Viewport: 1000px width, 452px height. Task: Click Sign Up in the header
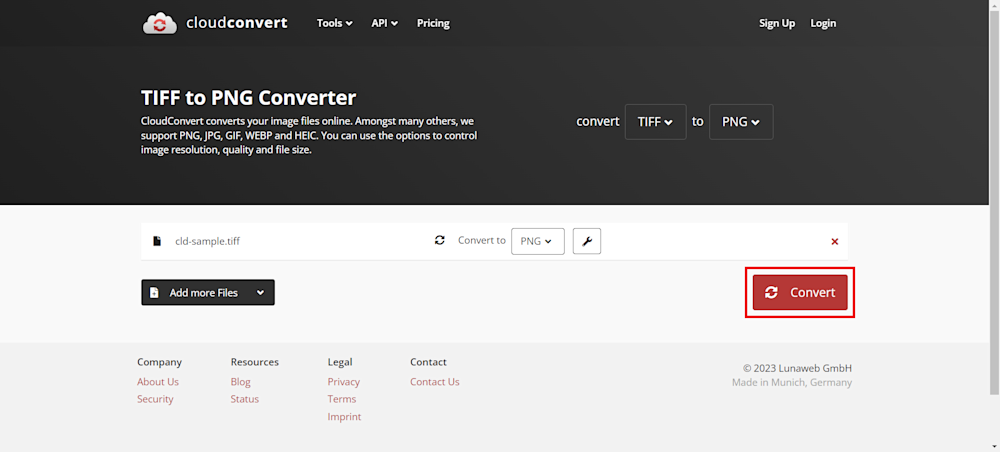(x=777, y=23)
